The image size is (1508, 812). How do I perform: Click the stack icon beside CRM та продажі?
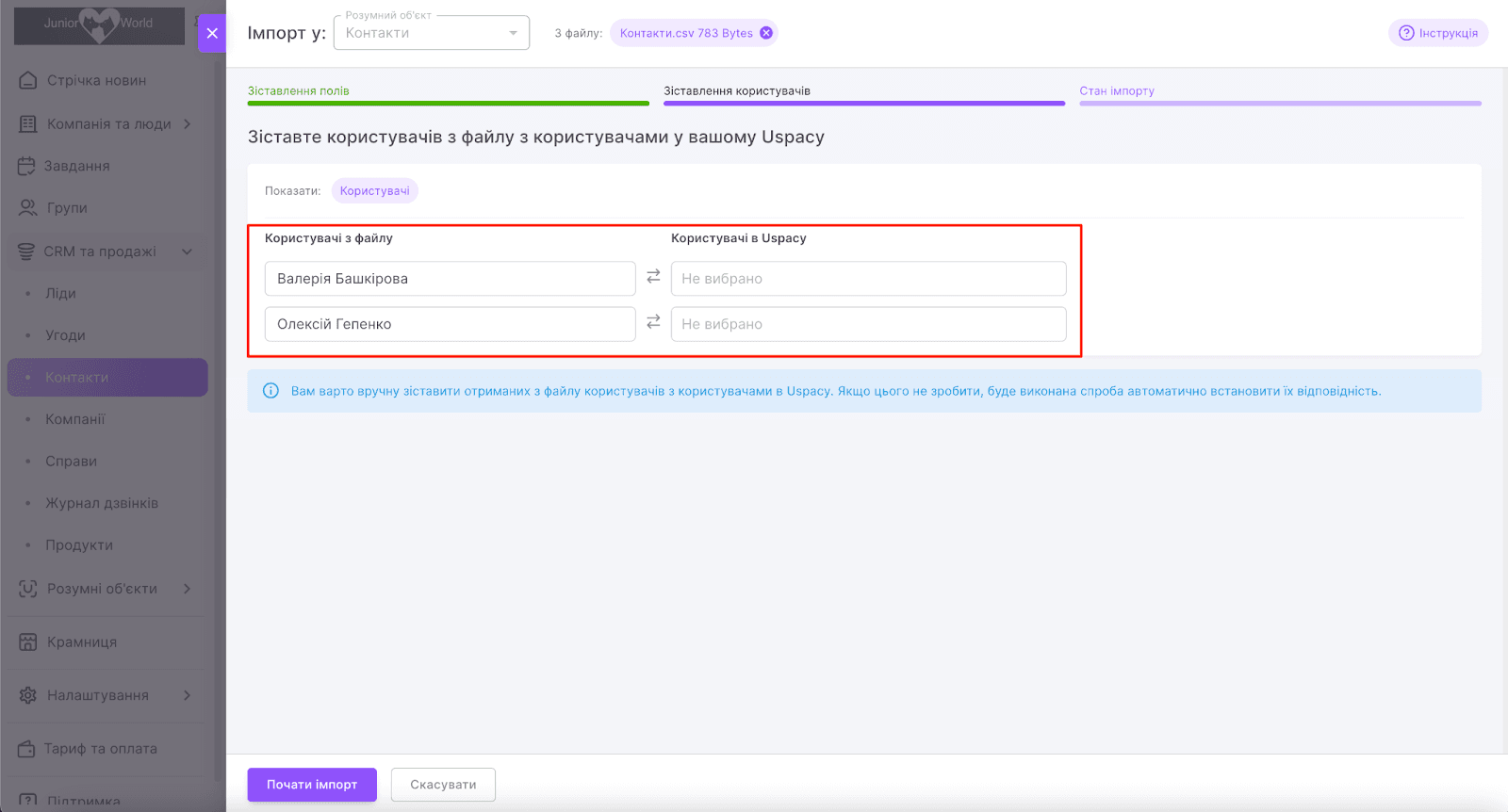(26, 252)
